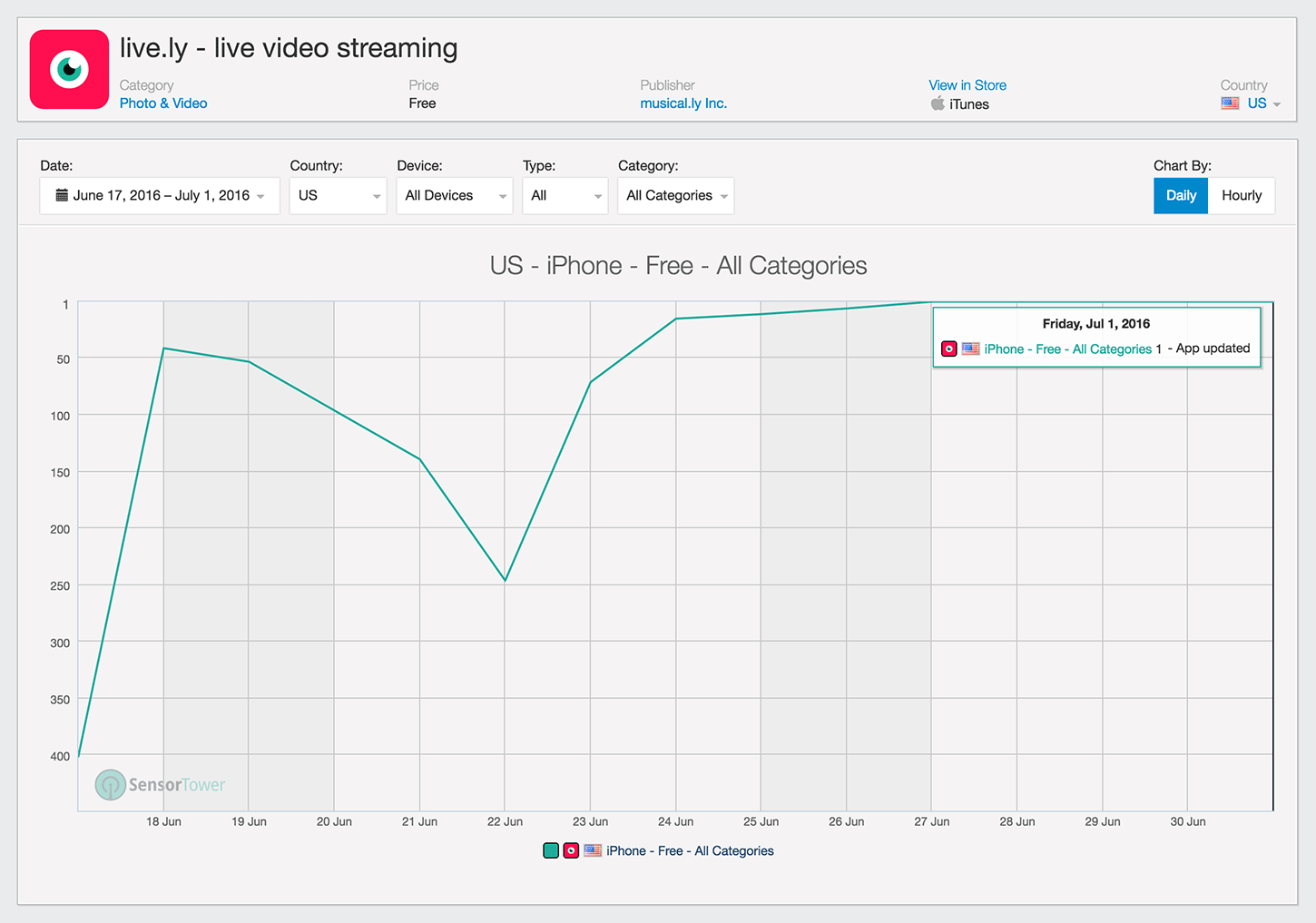The width and height of the screenshot is (1316, 923).
Task: Click the US flag icon in the tooltip
Action: point(971,349)
